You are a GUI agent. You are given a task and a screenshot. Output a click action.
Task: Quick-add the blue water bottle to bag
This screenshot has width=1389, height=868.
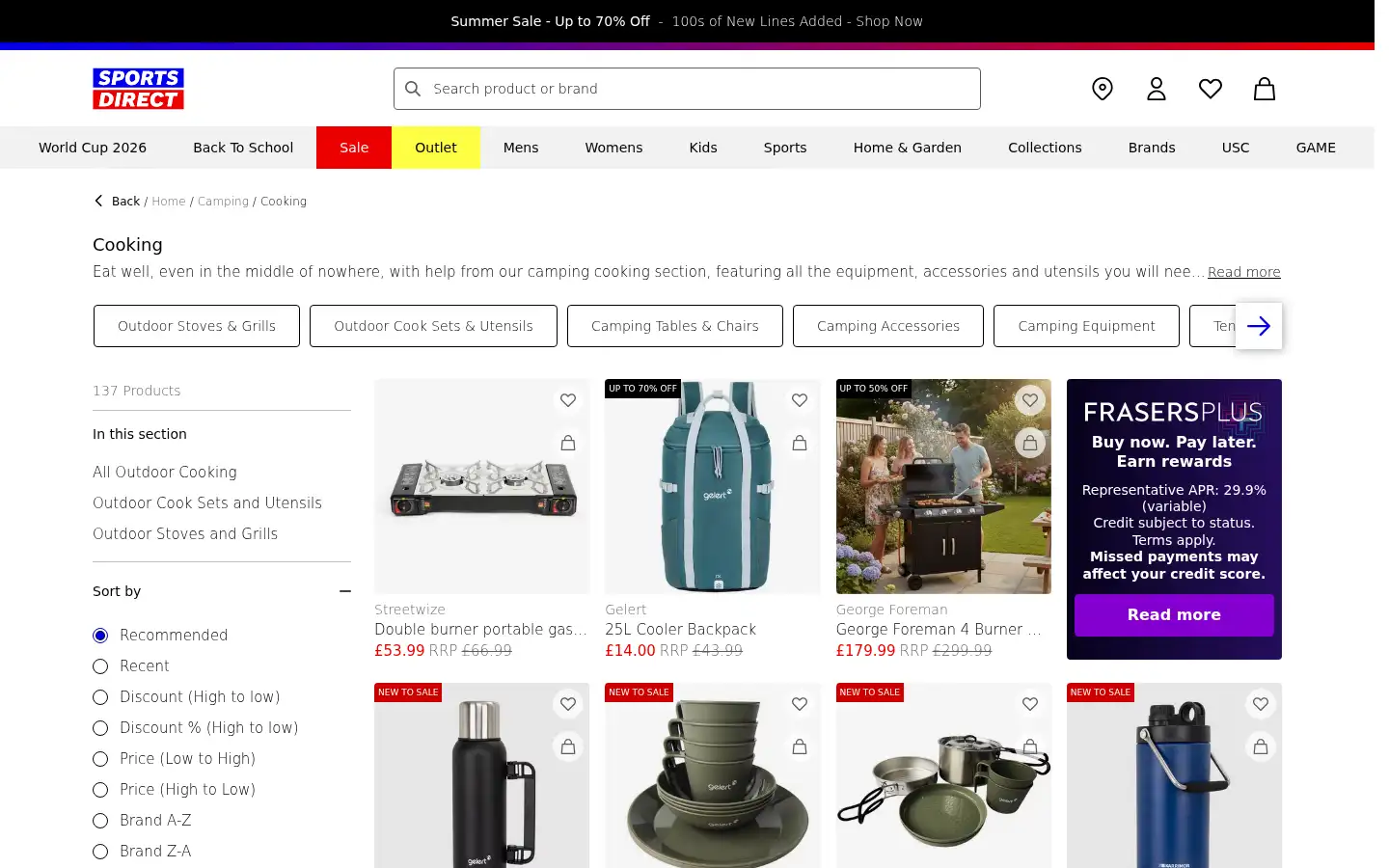coord(1261,746)
